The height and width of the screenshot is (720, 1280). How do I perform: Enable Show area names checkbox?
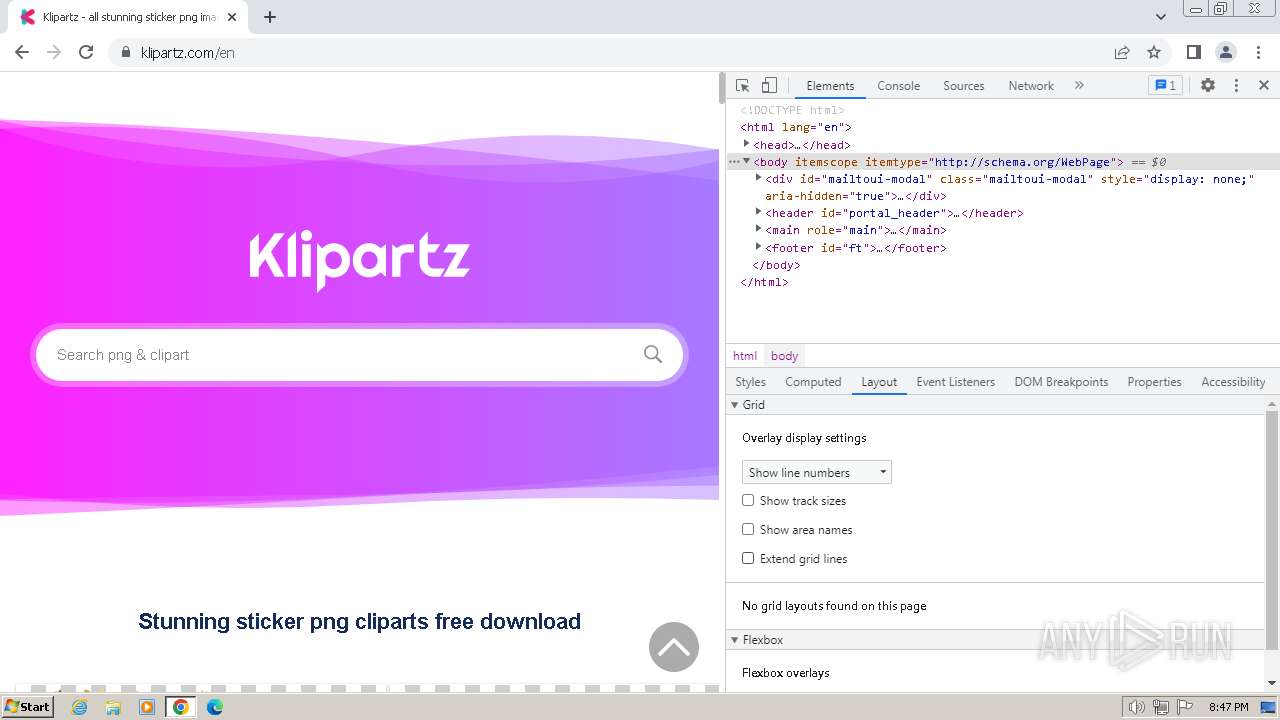748,529
